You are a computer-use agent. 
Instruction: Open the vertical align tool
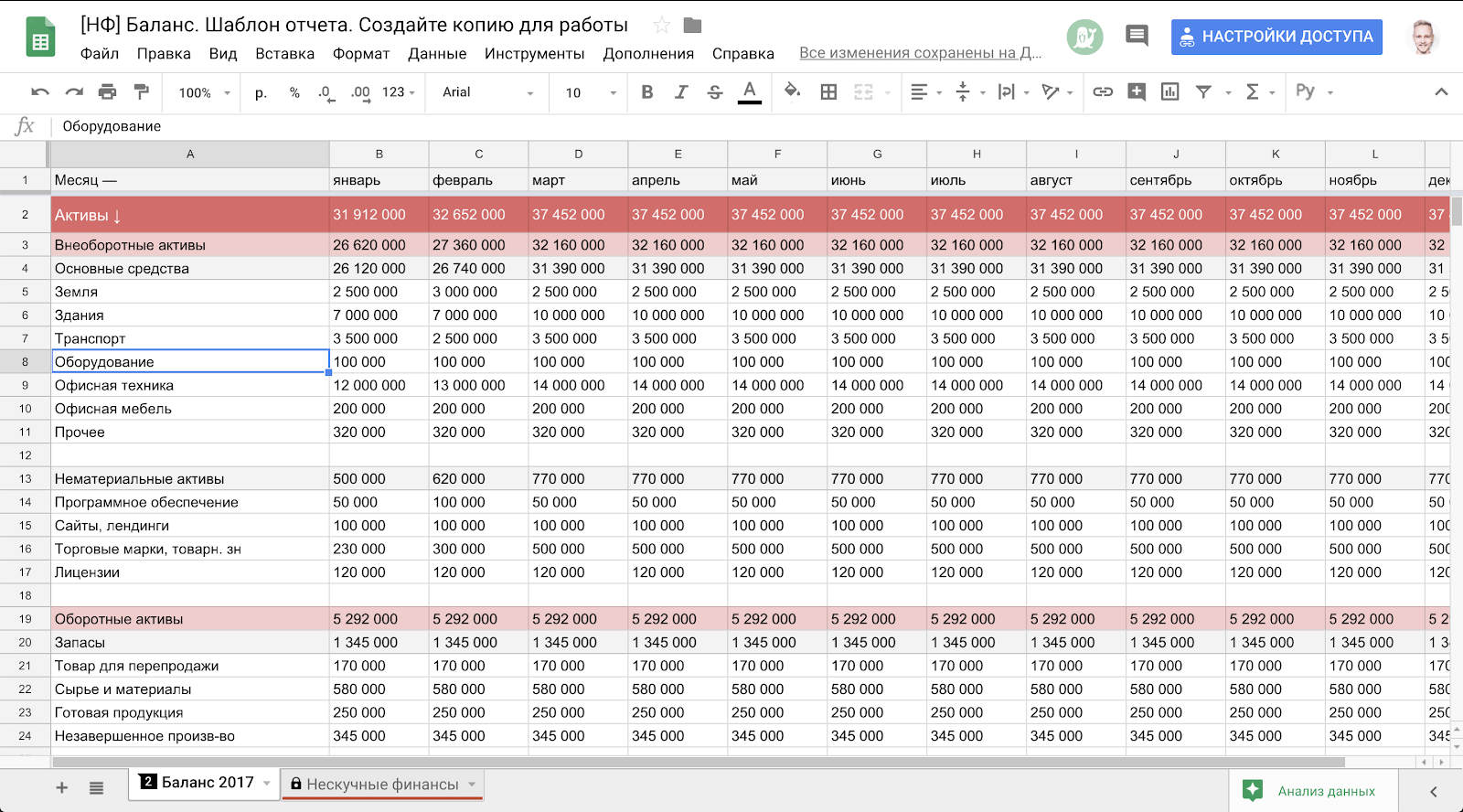(963, 92)
